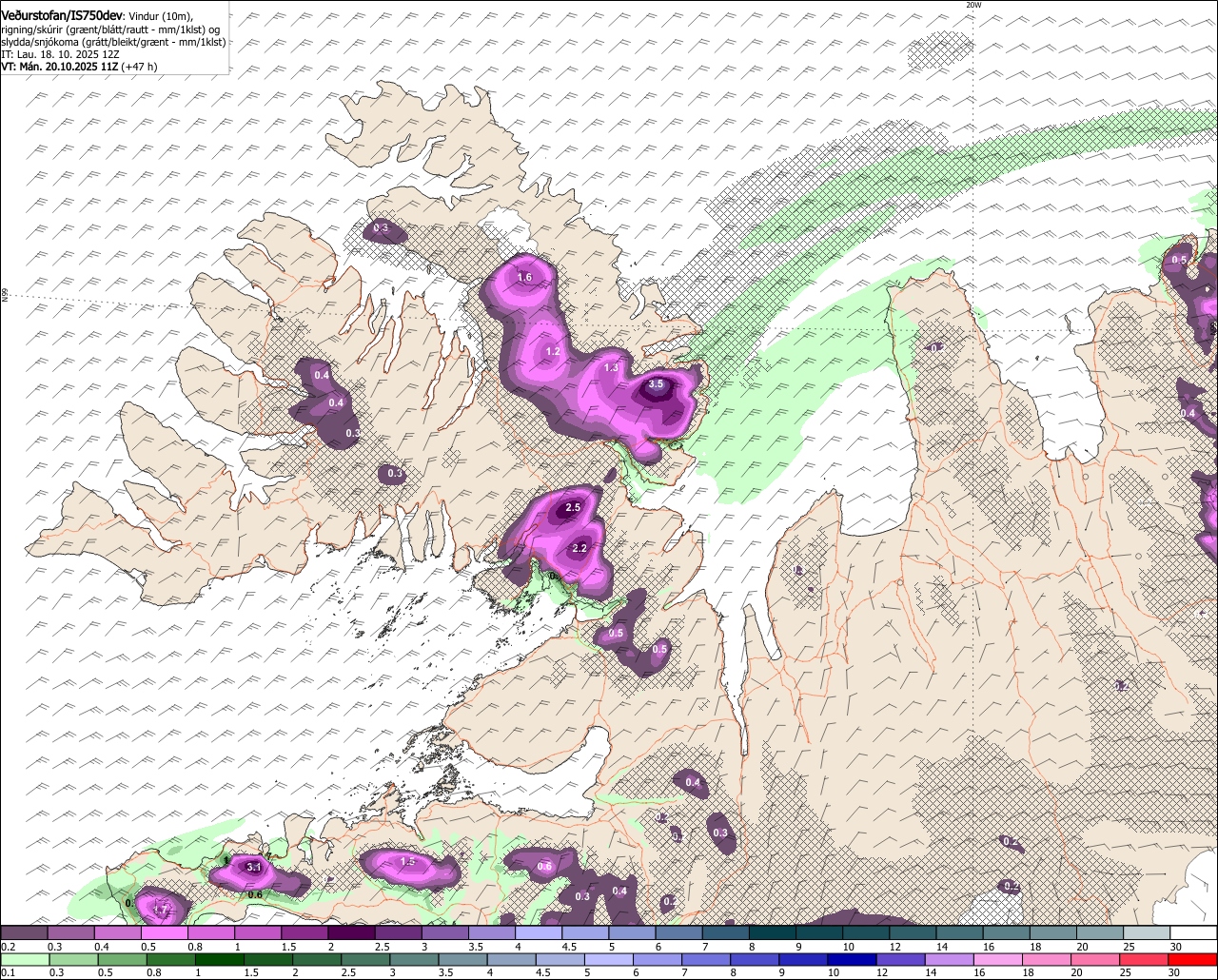Click the 1.6 precipitation value on the map
Viewport: 1218px width, 980px height.
click(524, 278)
